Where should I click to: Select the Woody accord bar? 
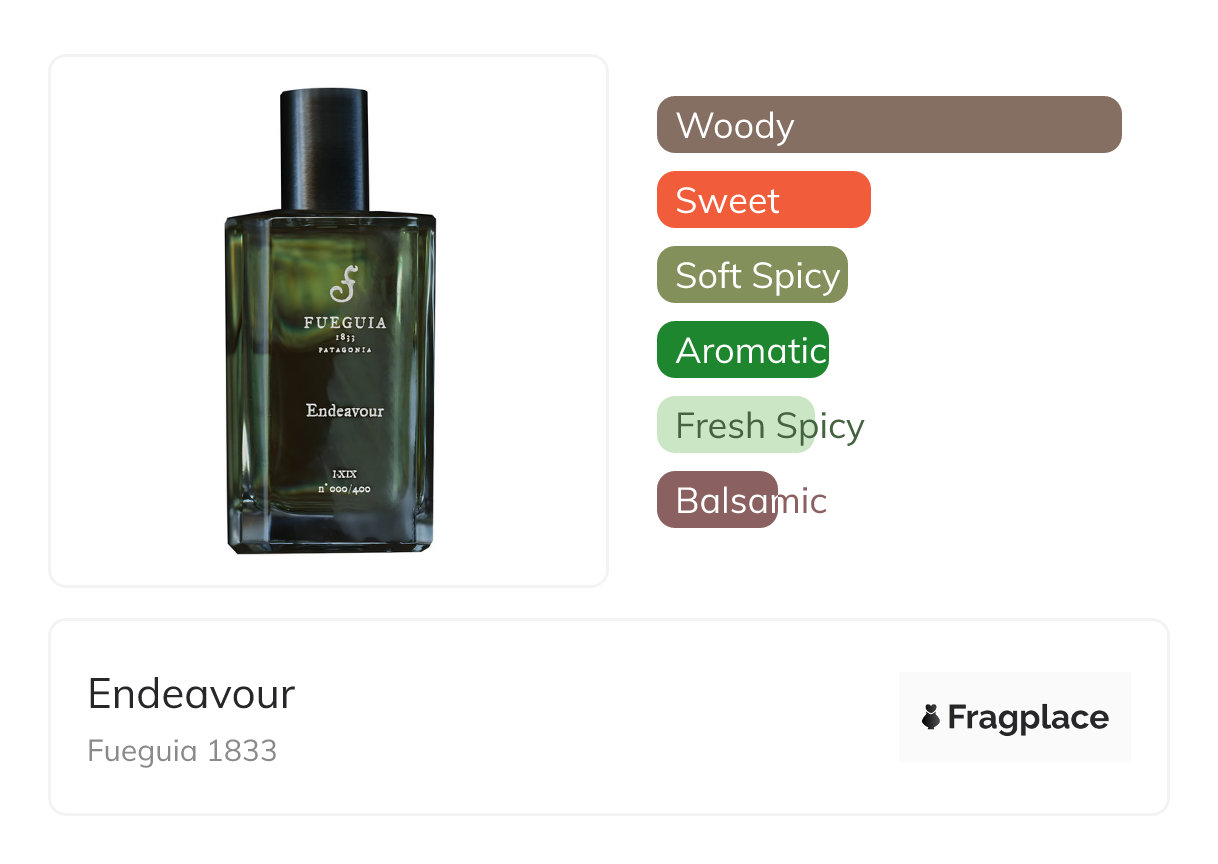click(889, 125)
